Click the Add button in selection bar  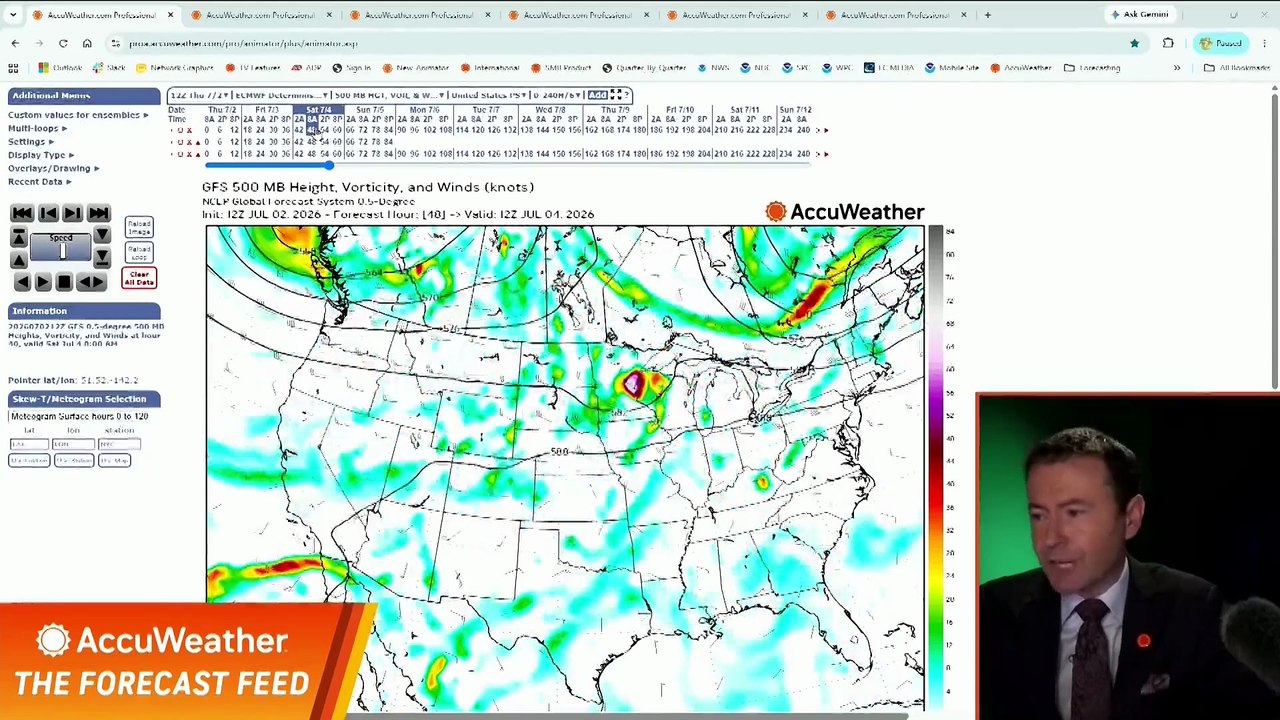pos(598,95)
